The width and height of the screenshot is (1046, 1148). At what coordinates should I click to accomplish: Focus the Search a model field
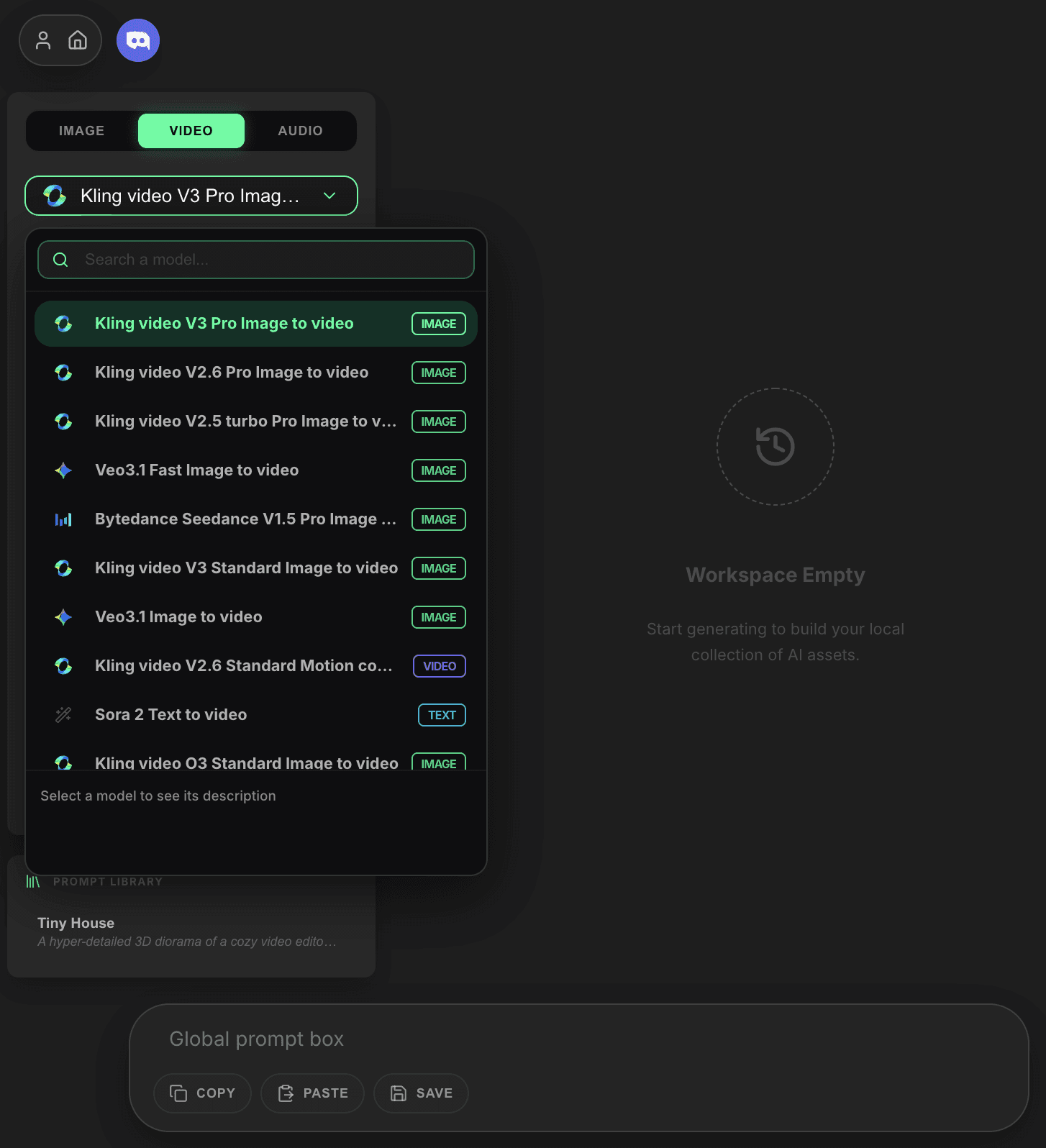point(256,260)
